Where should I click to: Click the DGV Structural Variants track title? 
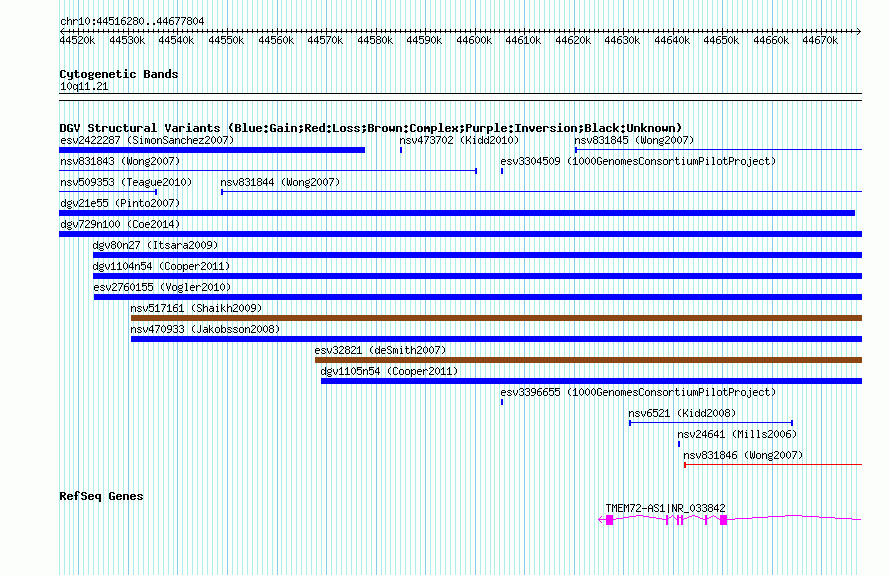click(x=371, y=128)
